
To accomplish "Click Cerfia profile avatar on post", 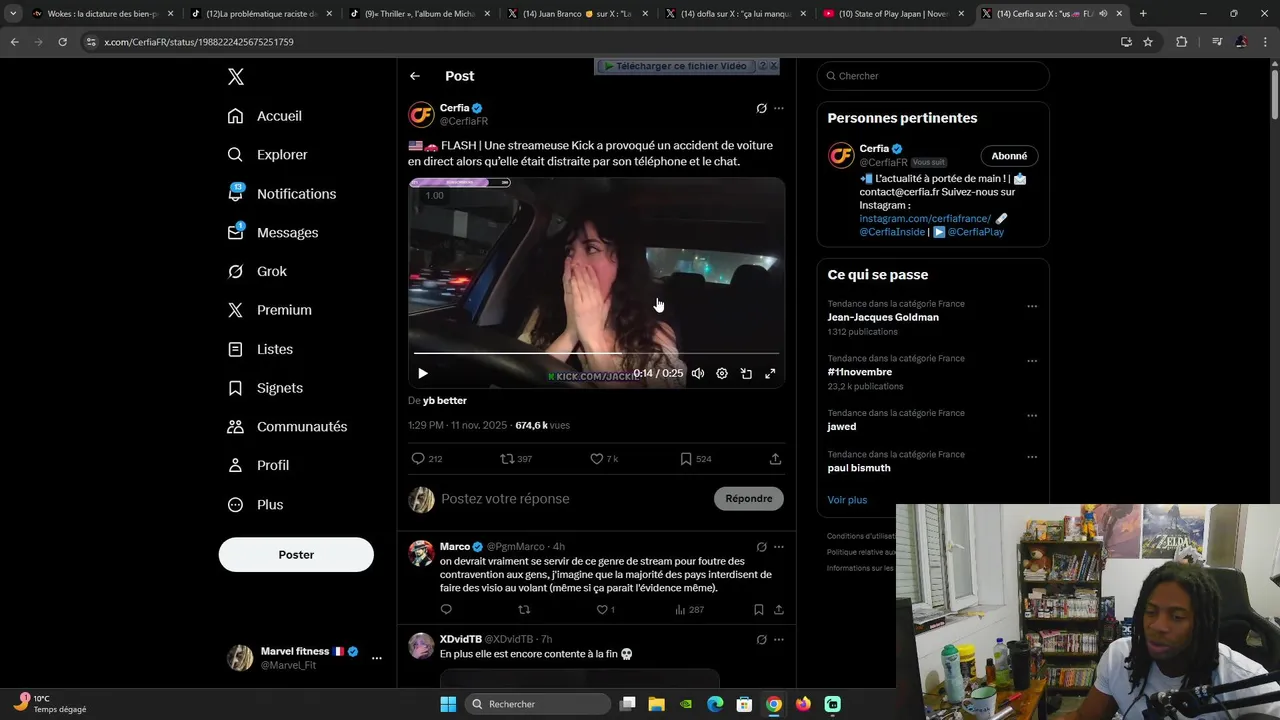I will point(421,114).
